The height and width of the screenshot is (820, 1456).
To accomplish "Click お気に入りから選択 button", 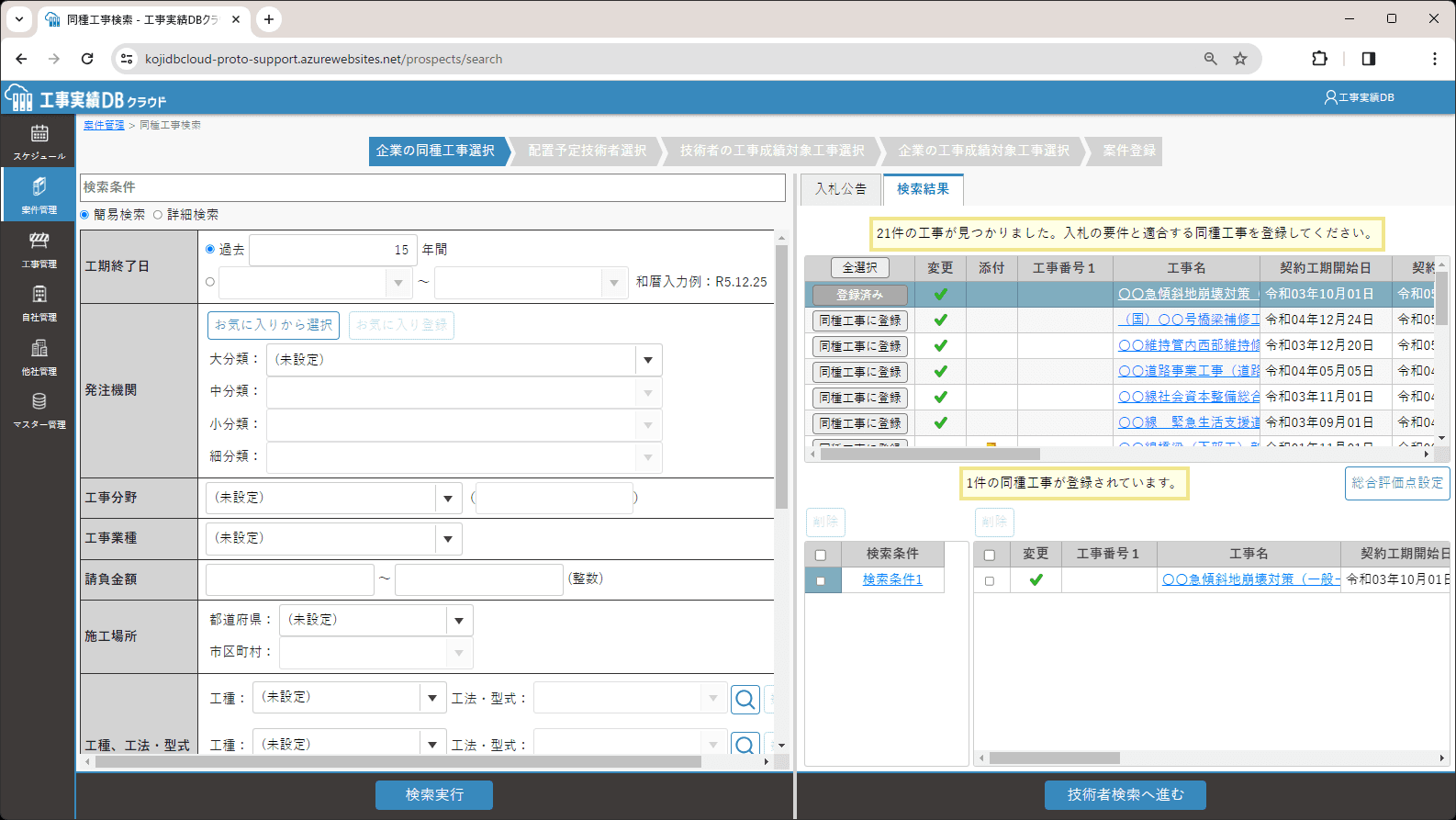I will [274, 325].
